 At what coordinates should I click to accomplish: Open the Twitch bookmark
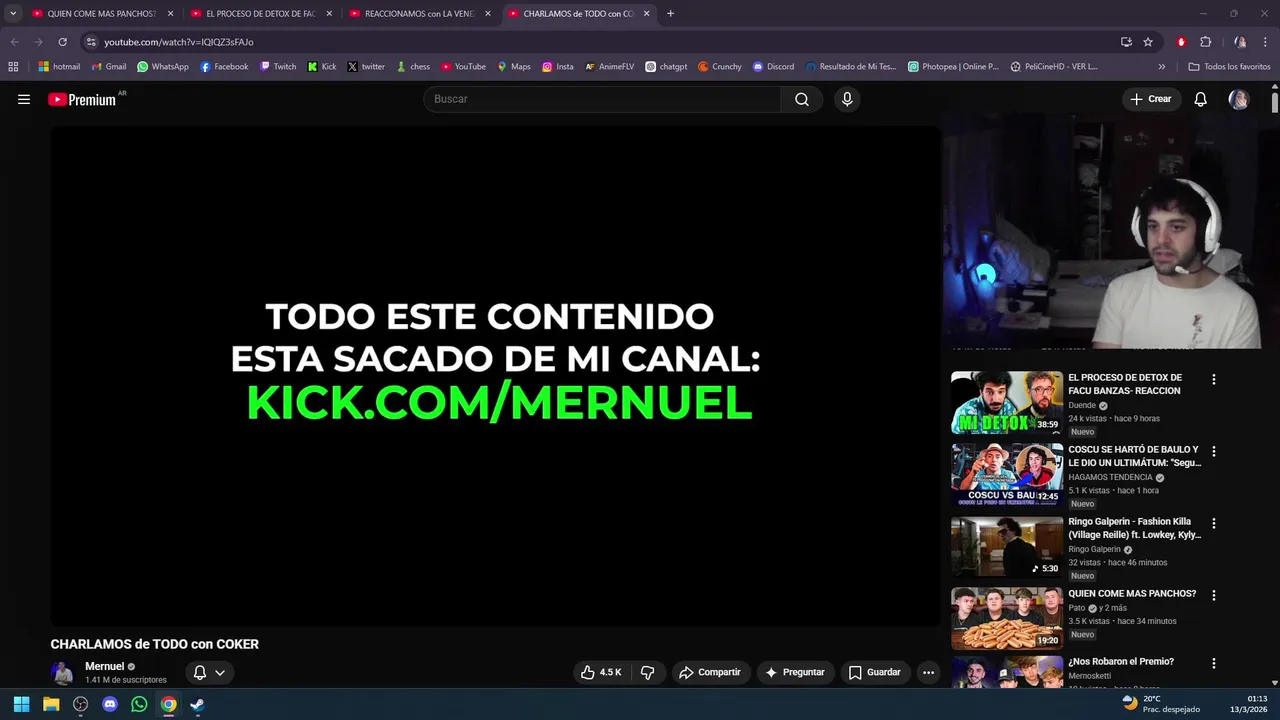pyautogui.click(x=279, y=67)
